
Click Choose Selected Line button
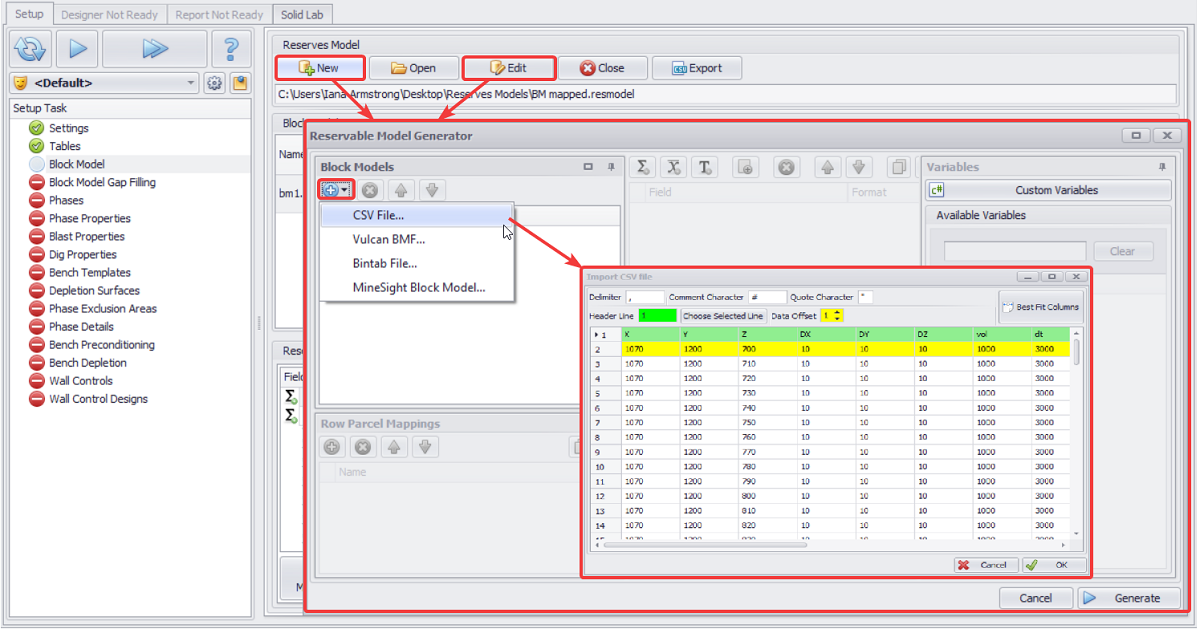(723, 315)
